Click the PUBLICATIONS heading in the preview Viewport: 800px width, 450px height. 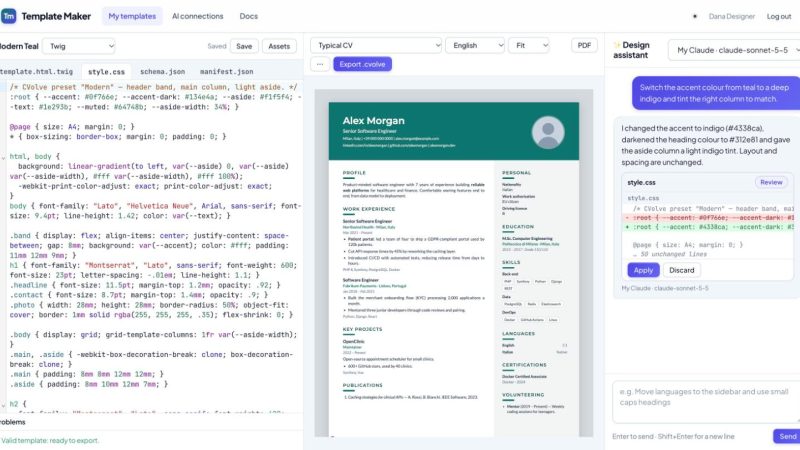click(362, 386)
